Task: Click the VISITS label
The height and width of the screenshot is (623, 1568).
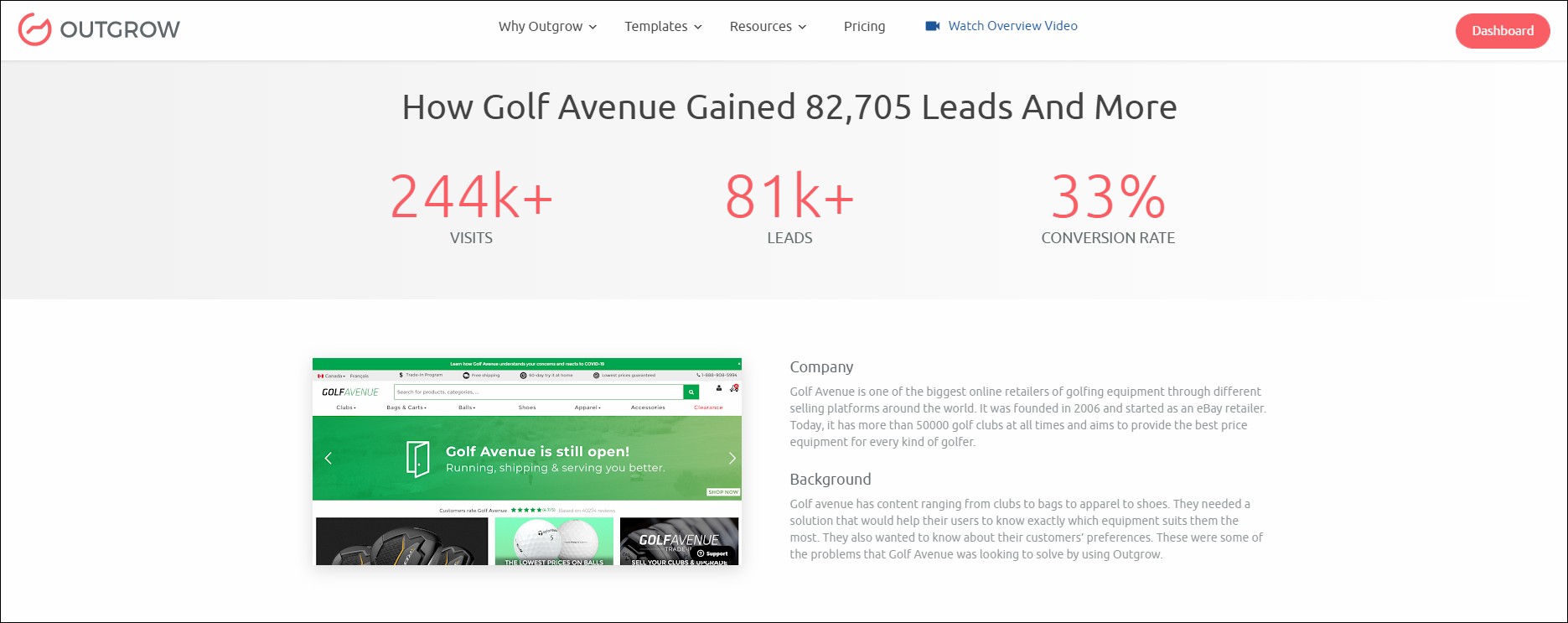Action: point(471,238)
